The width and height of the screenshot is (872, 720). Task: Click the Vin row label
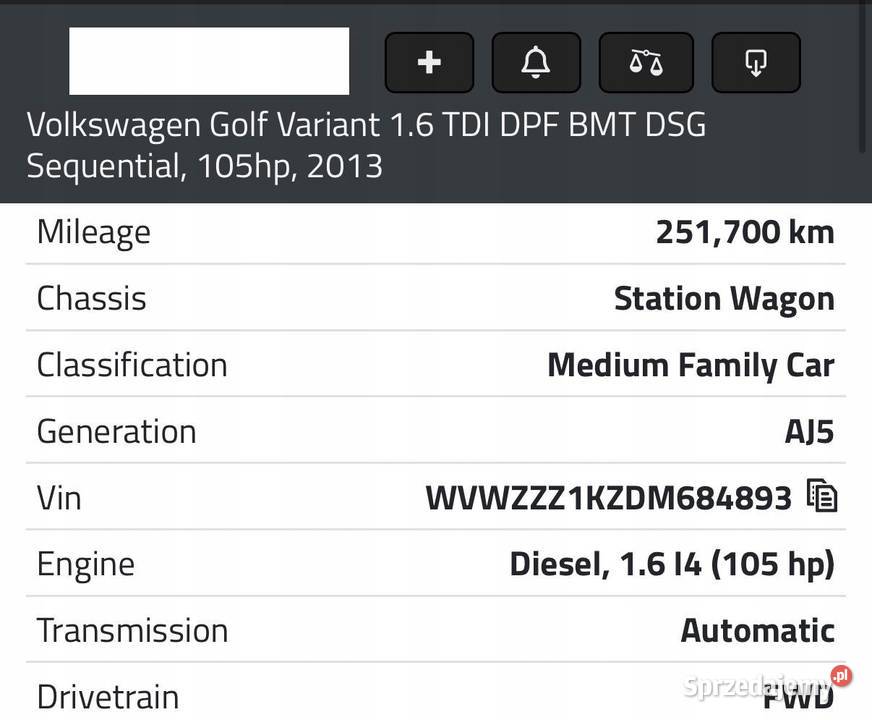coord(59,498)
